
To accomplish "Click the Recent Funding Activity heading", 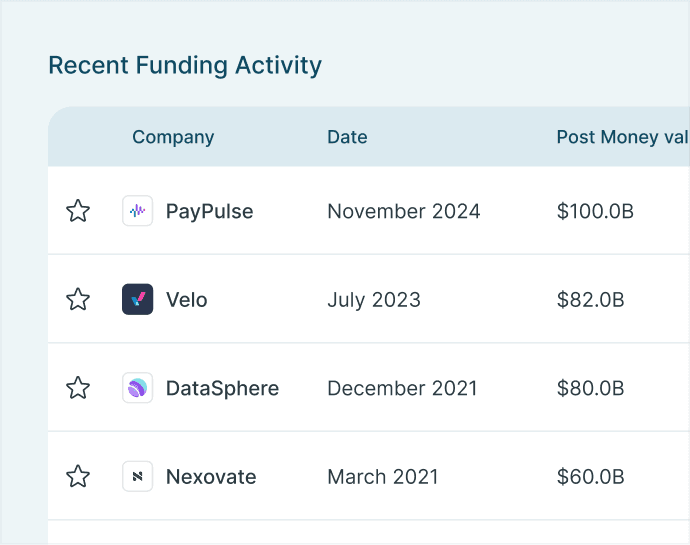I will [x=185, y=66].
